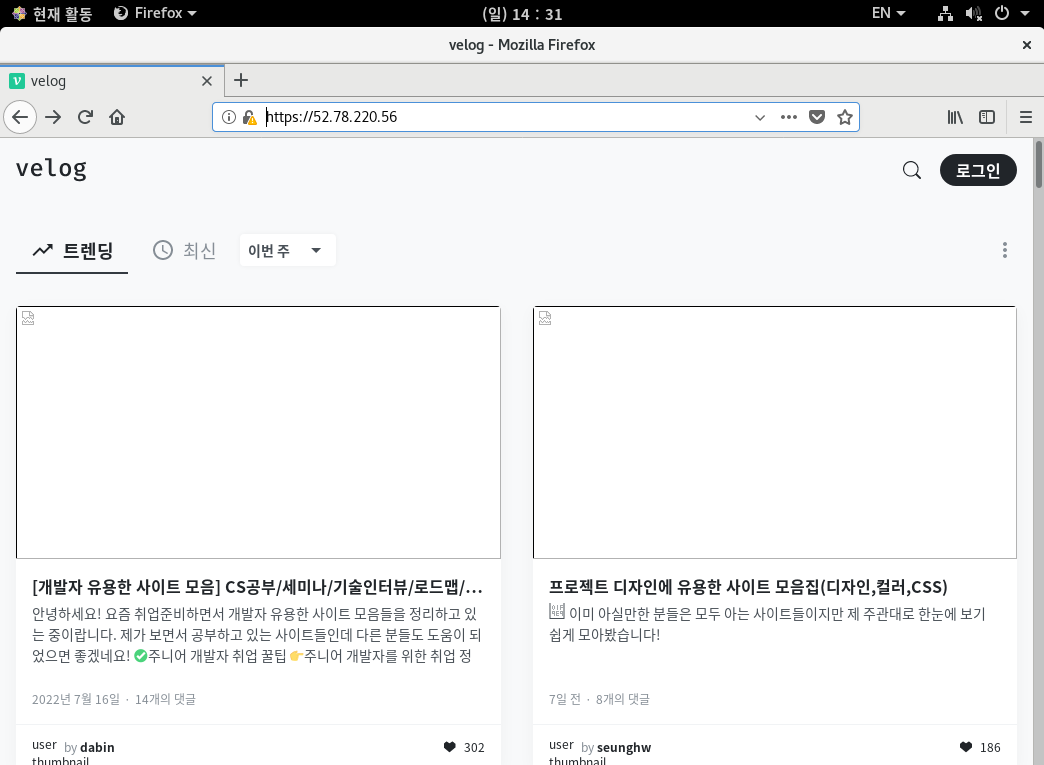Open the 이번 주 period dropdown
This screenshot has height=765, width=1044.
(x=287, y=250)
